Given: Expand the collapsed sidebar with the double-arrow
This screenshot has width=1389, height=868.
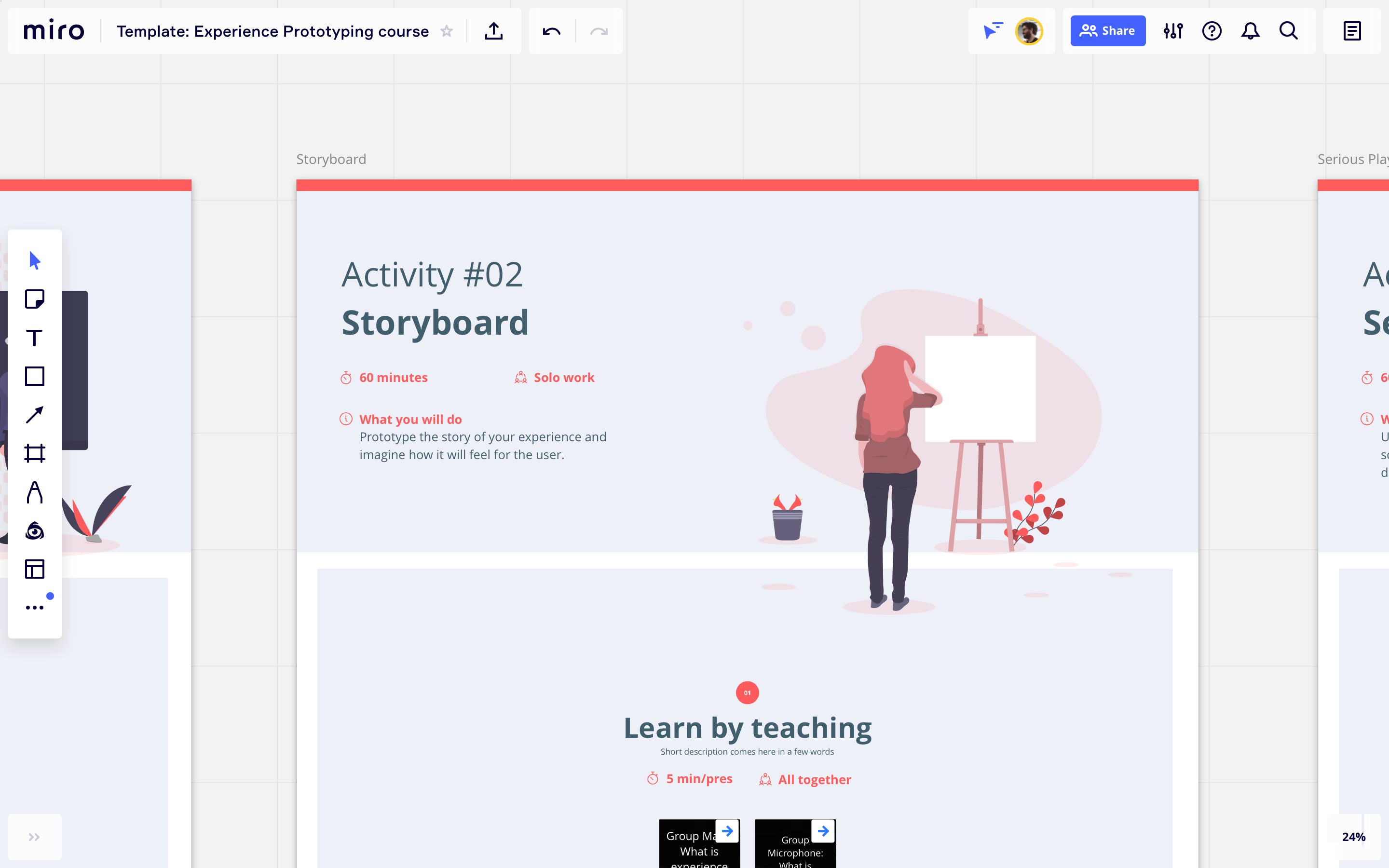Looking at the screenshot, I should (x=34, y=837).
